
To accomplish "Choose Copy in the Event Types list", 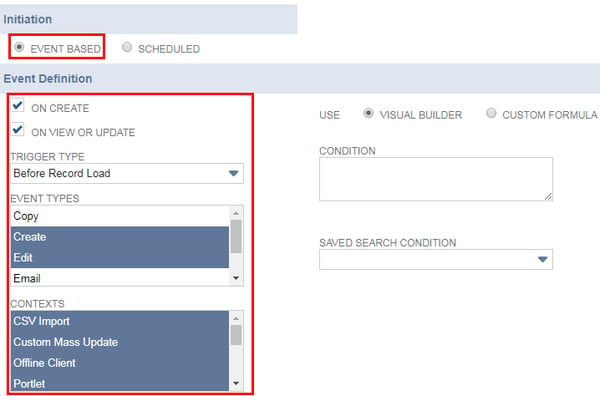I will pos(120,216).
